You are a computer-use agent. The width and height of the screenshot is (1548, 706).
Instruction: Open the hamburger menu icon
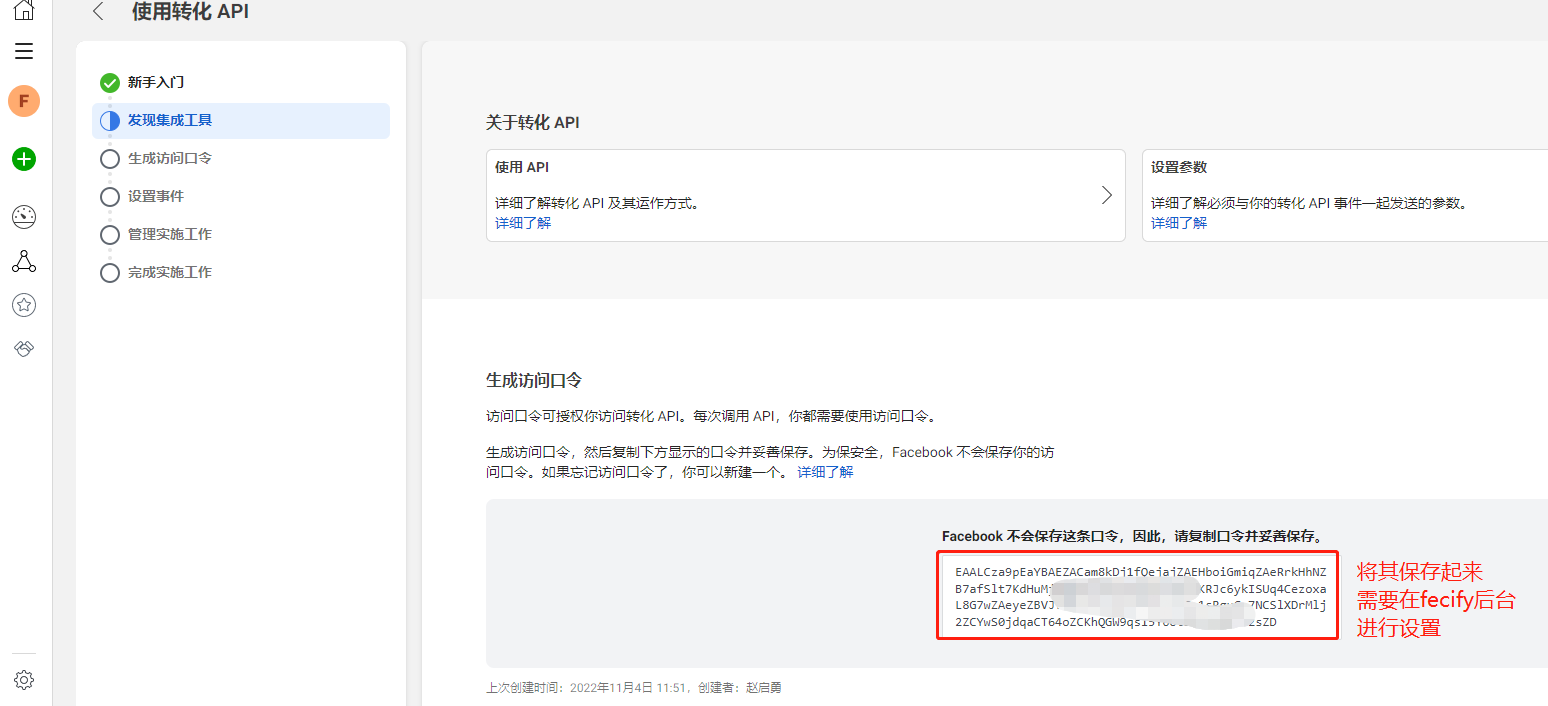point(24,51)
